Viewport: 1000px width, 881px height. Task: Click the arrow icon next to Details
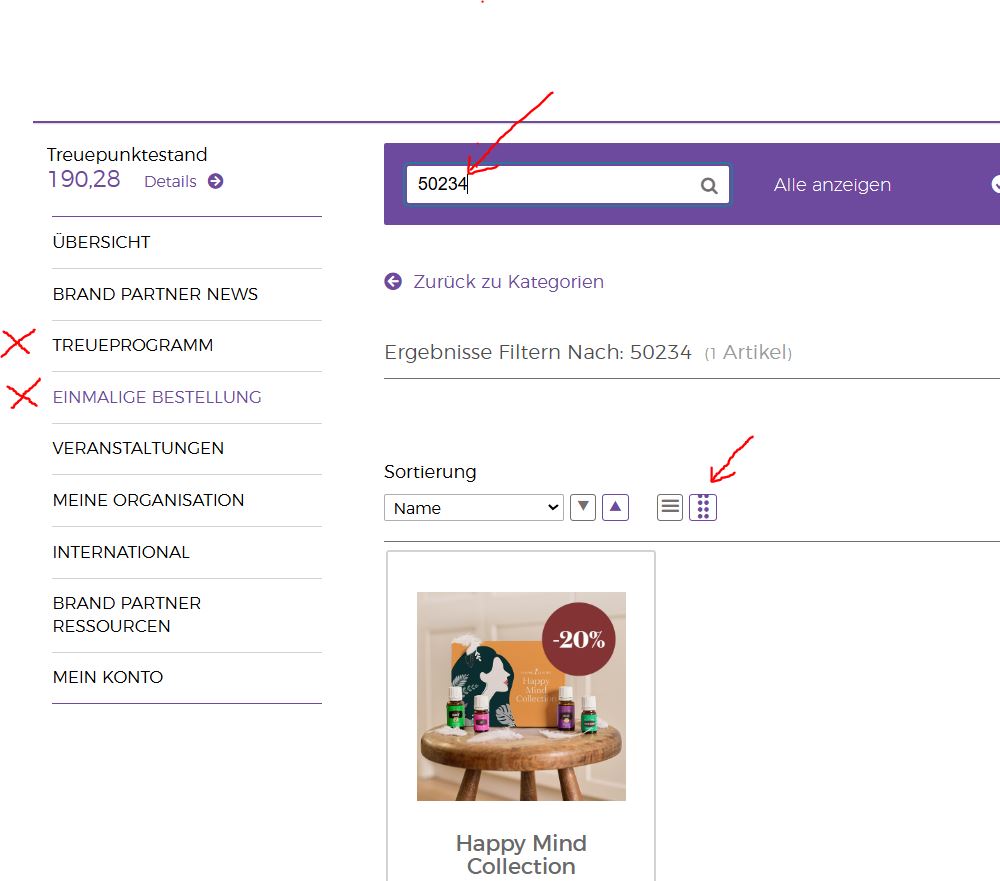click(215, 181)
